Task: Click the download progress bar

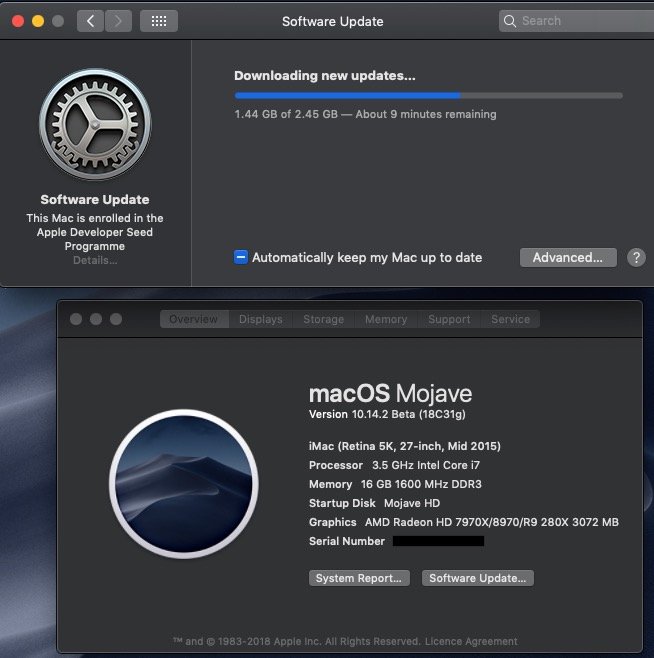Action: click(429, 96)
